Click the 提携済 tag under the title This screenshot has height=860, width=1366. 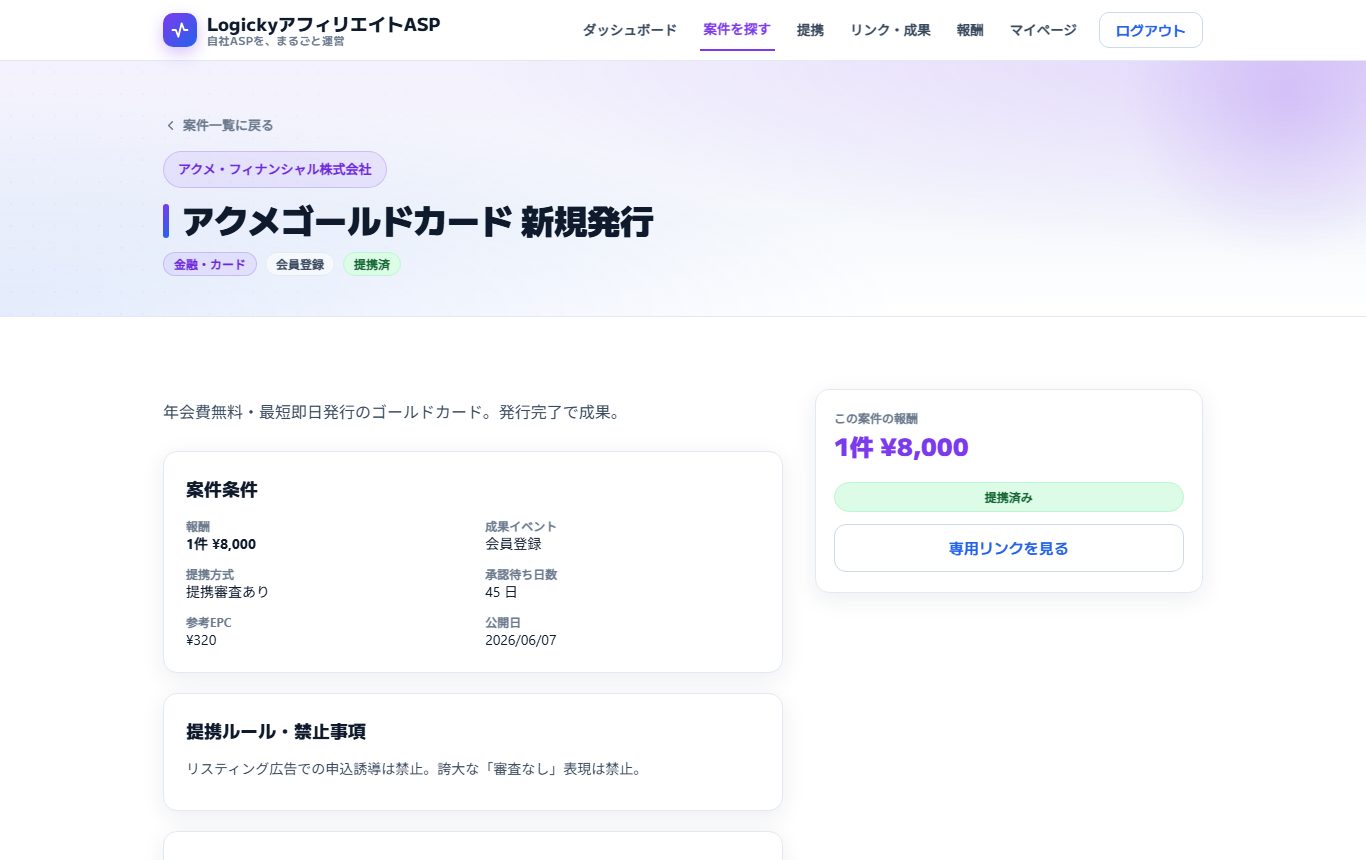tap(372, 264)
